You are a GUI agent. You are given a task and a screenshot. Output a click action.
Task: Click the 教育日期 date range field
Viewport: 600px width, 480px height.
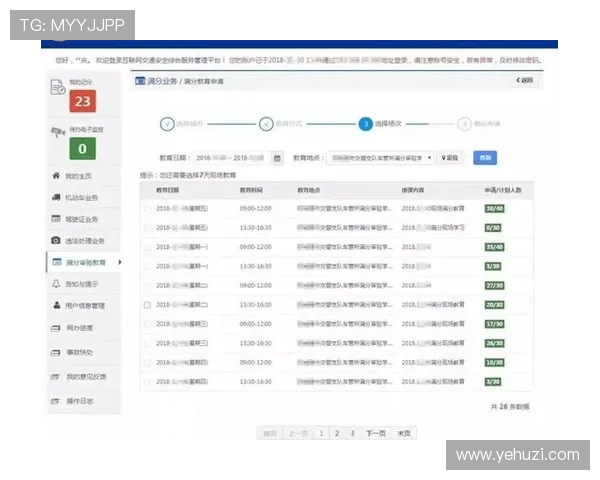232,158
